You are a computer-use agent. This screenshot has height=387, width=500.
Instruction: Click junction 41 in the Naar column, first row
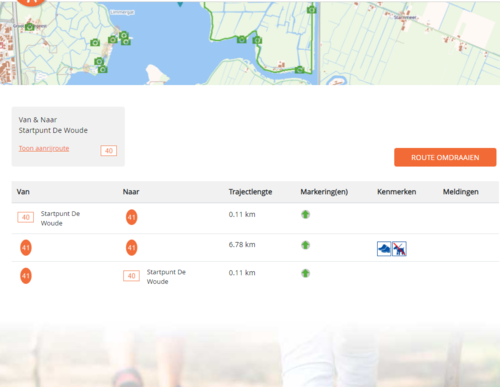(131, 217)
